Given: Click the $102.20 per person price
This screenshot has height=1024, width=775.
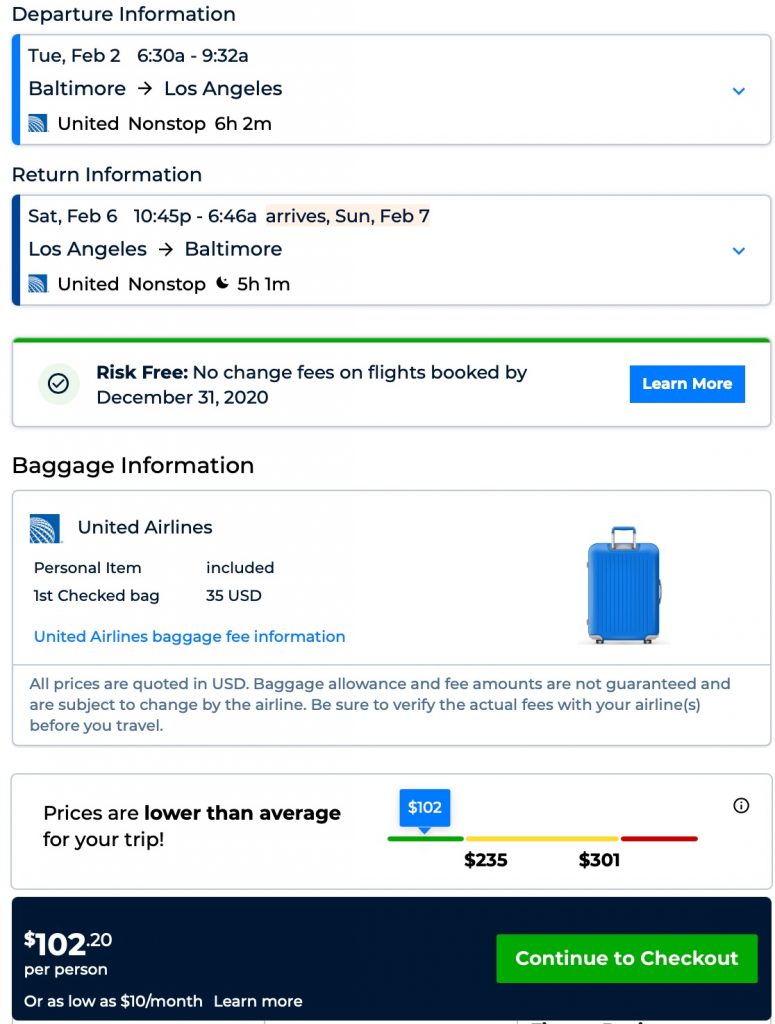Looking at the screenshot, I should click(67, 945).
